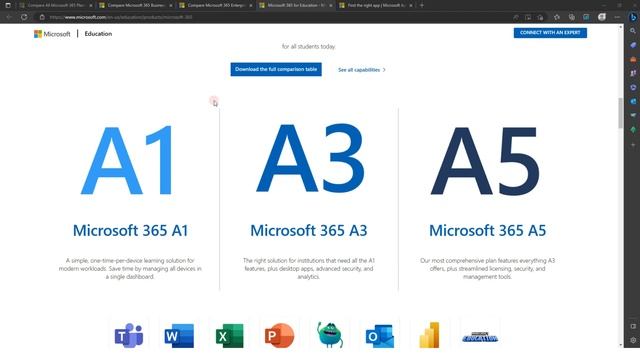Open the sidebar Tools briefcase icon
This screenshot has height=360, width=640.
coord(633,59)
